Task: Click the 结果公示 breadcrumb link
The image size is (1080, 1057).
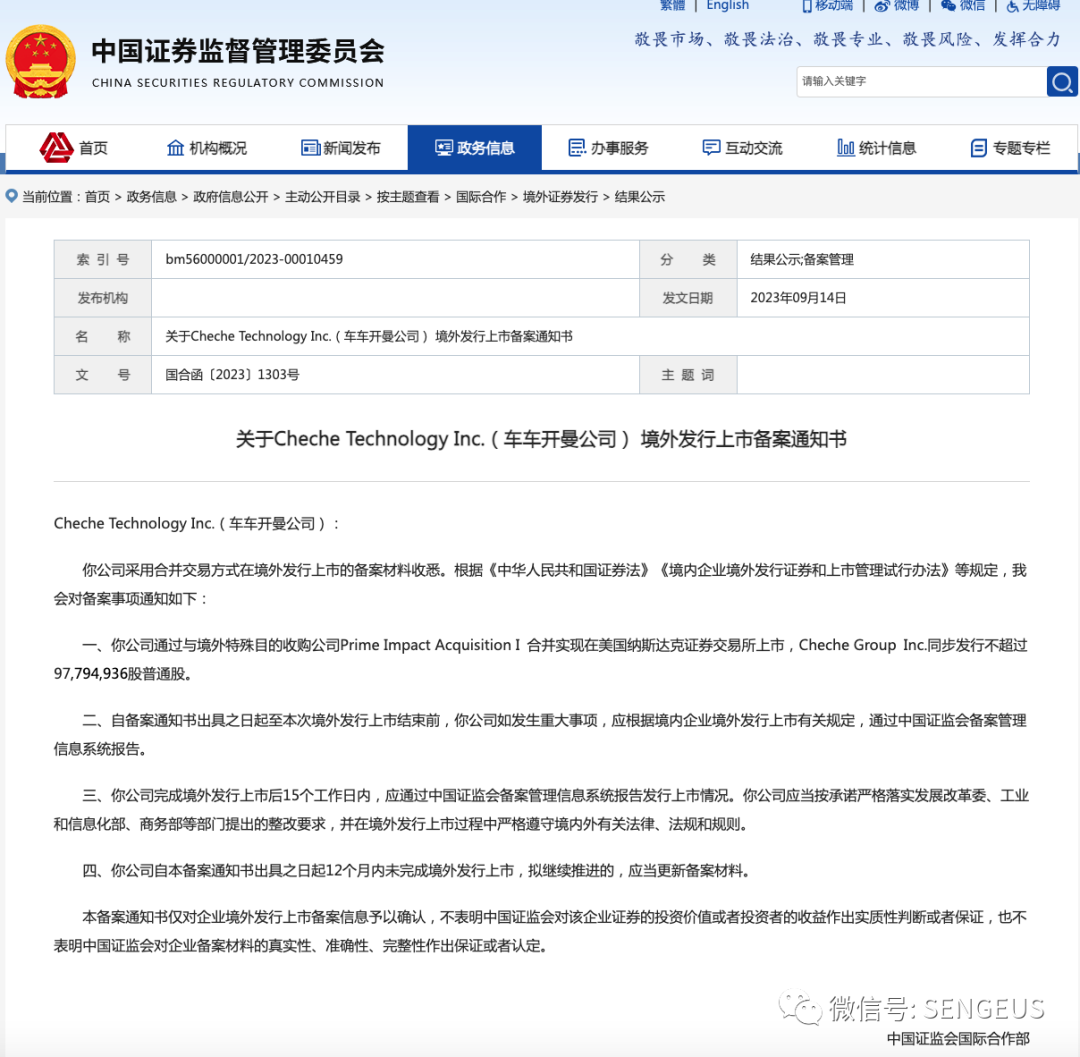Action: pos(640,197)
